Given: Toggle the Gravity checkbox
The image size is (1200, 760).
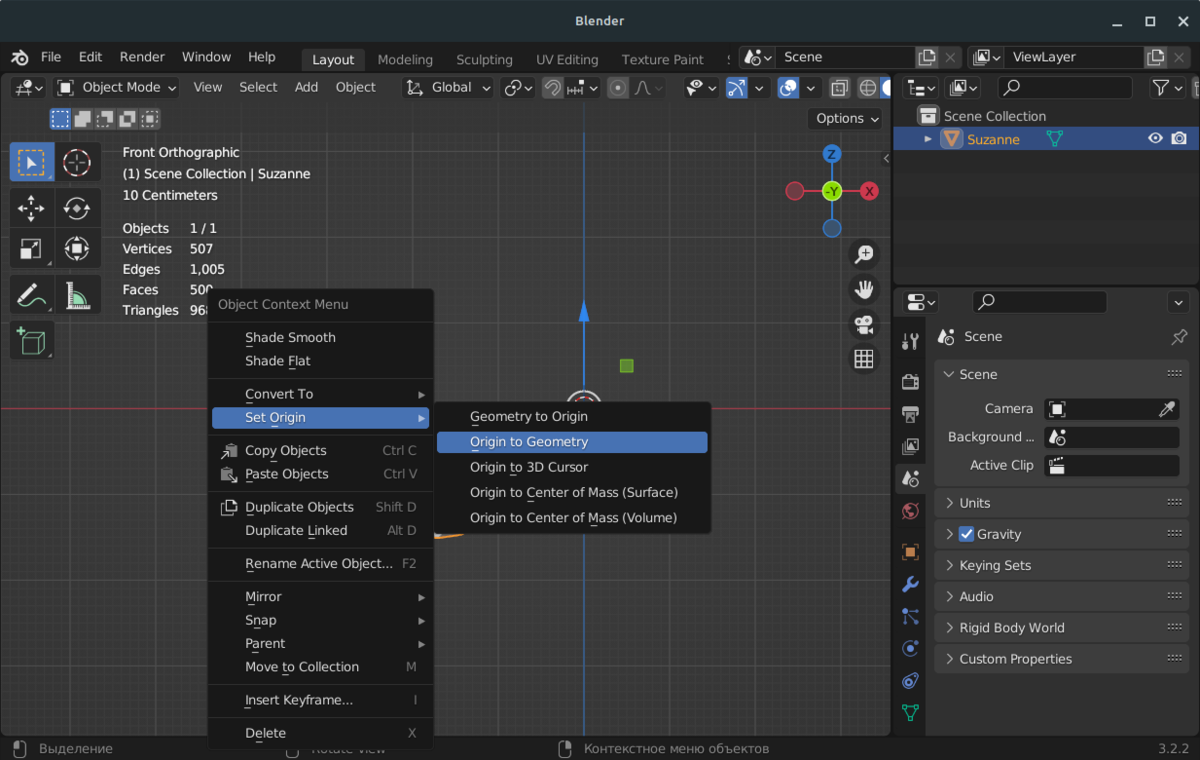Looking at the screenshot, I should (x=966, y=534).
